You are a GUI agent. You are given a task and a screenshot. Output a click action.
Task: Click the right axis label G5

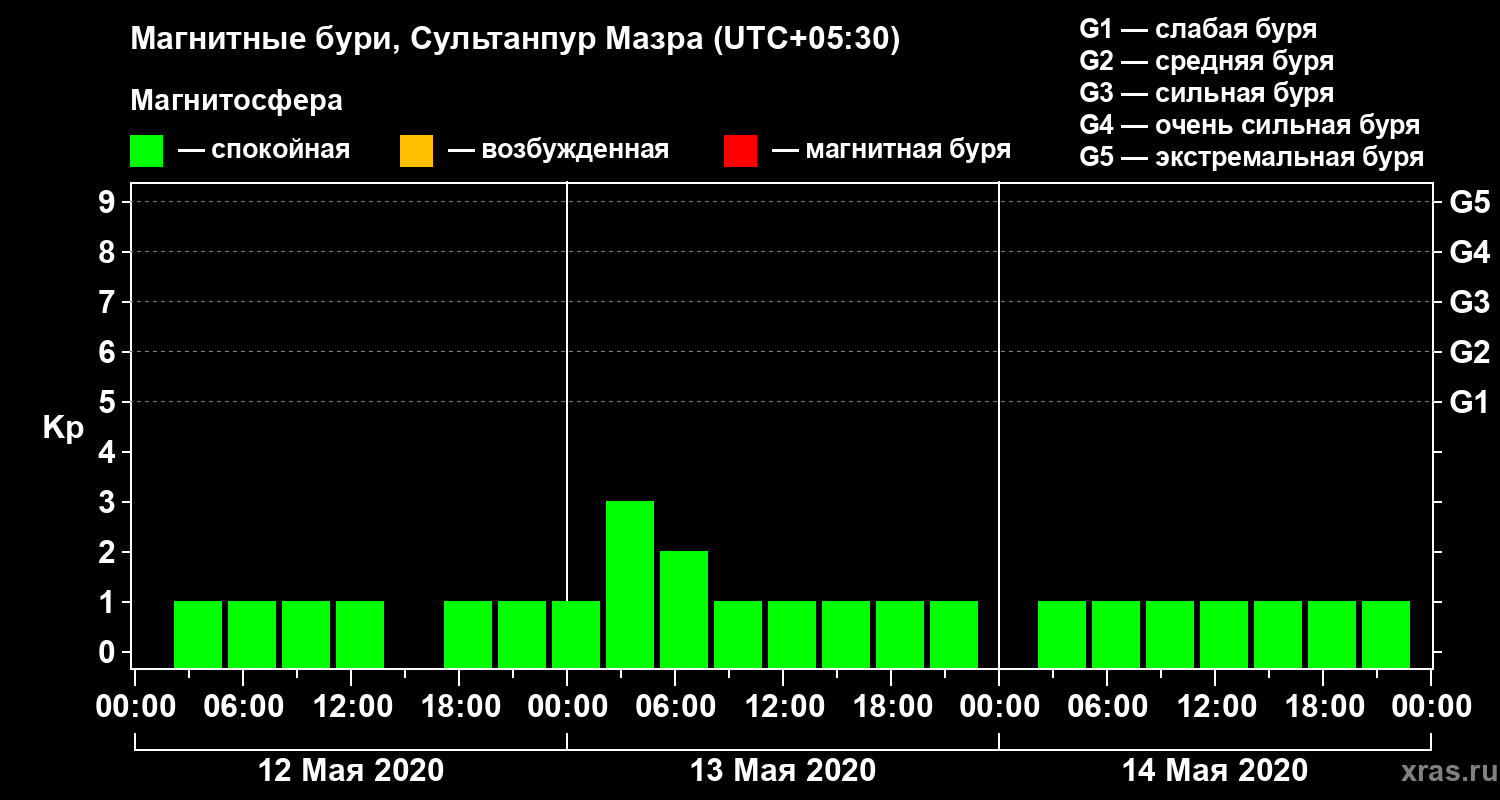(x=1469, y=202)
